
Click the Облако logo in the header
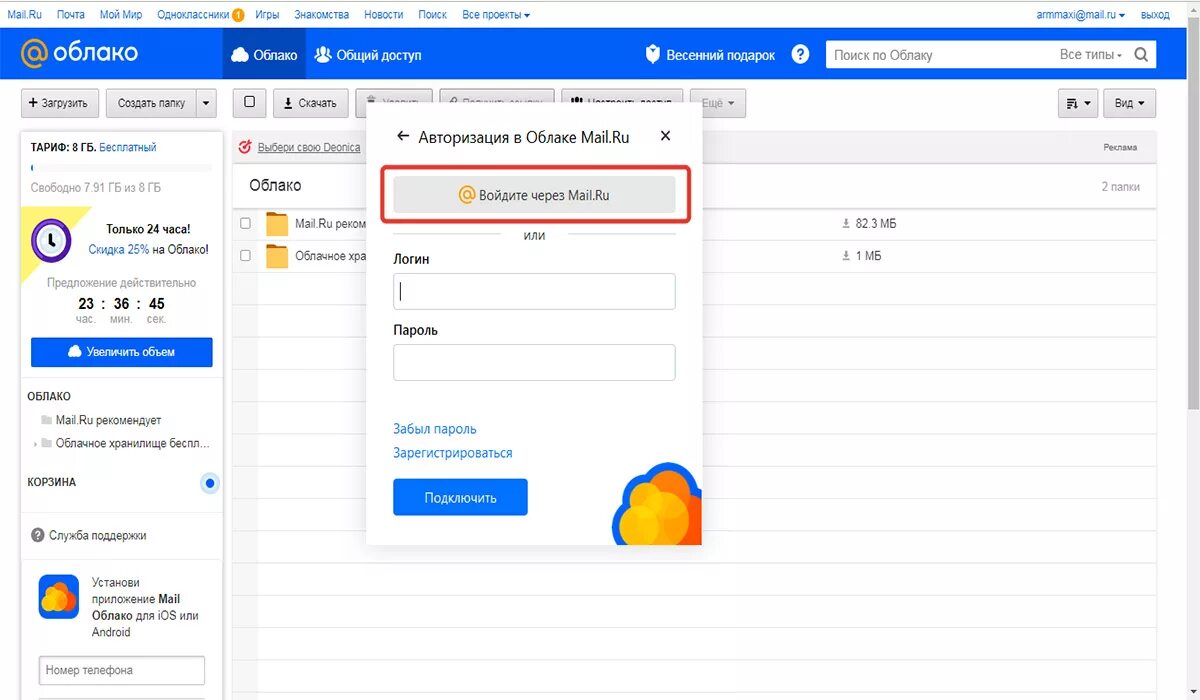(80, 53)
